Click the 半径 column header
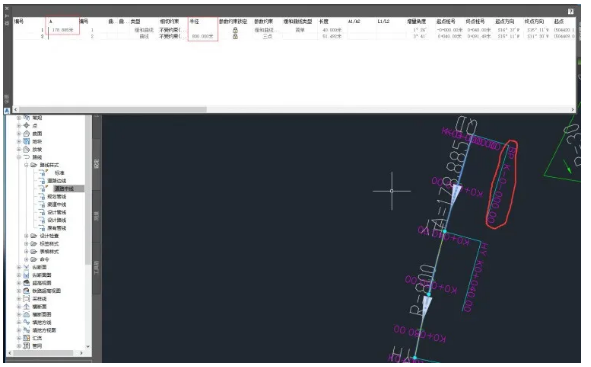 tap(194, 21)
